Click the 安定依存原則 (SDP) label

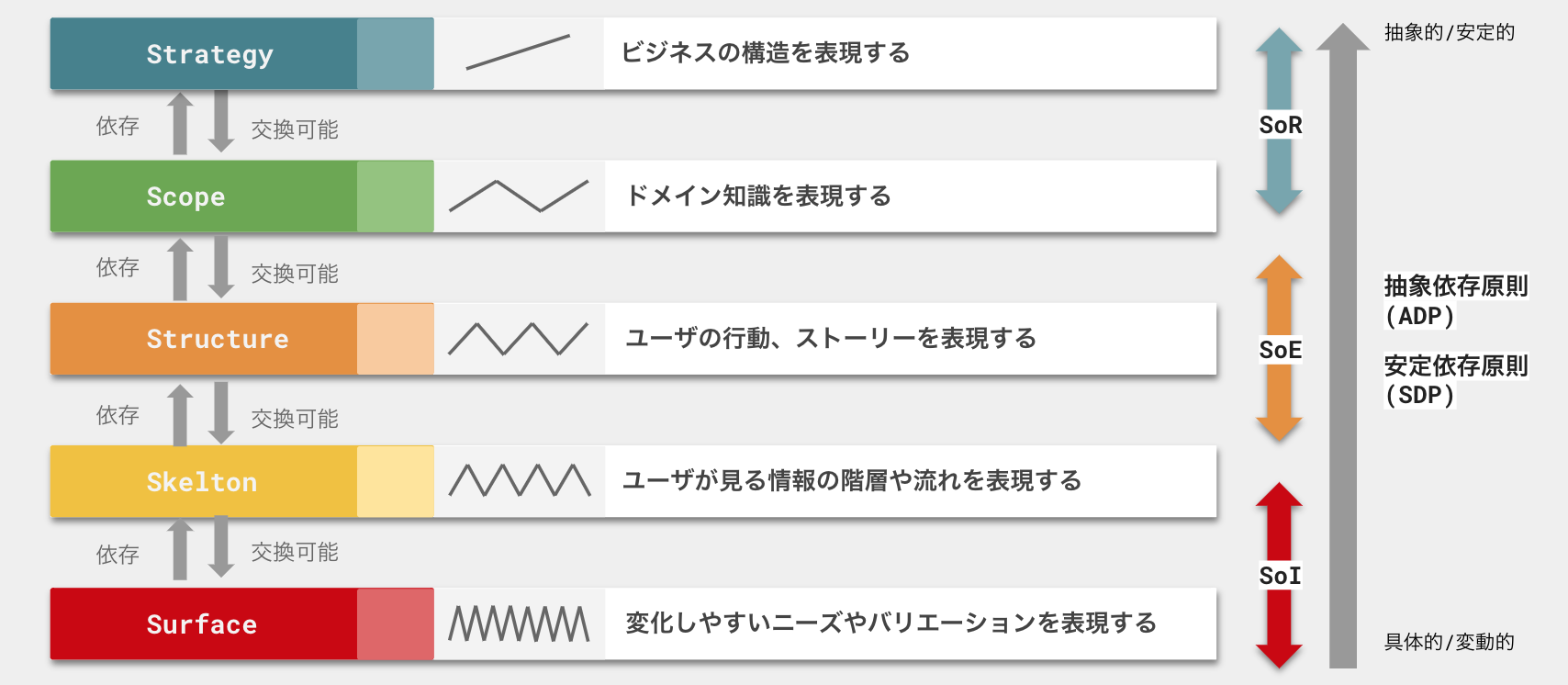(1455, 380)
